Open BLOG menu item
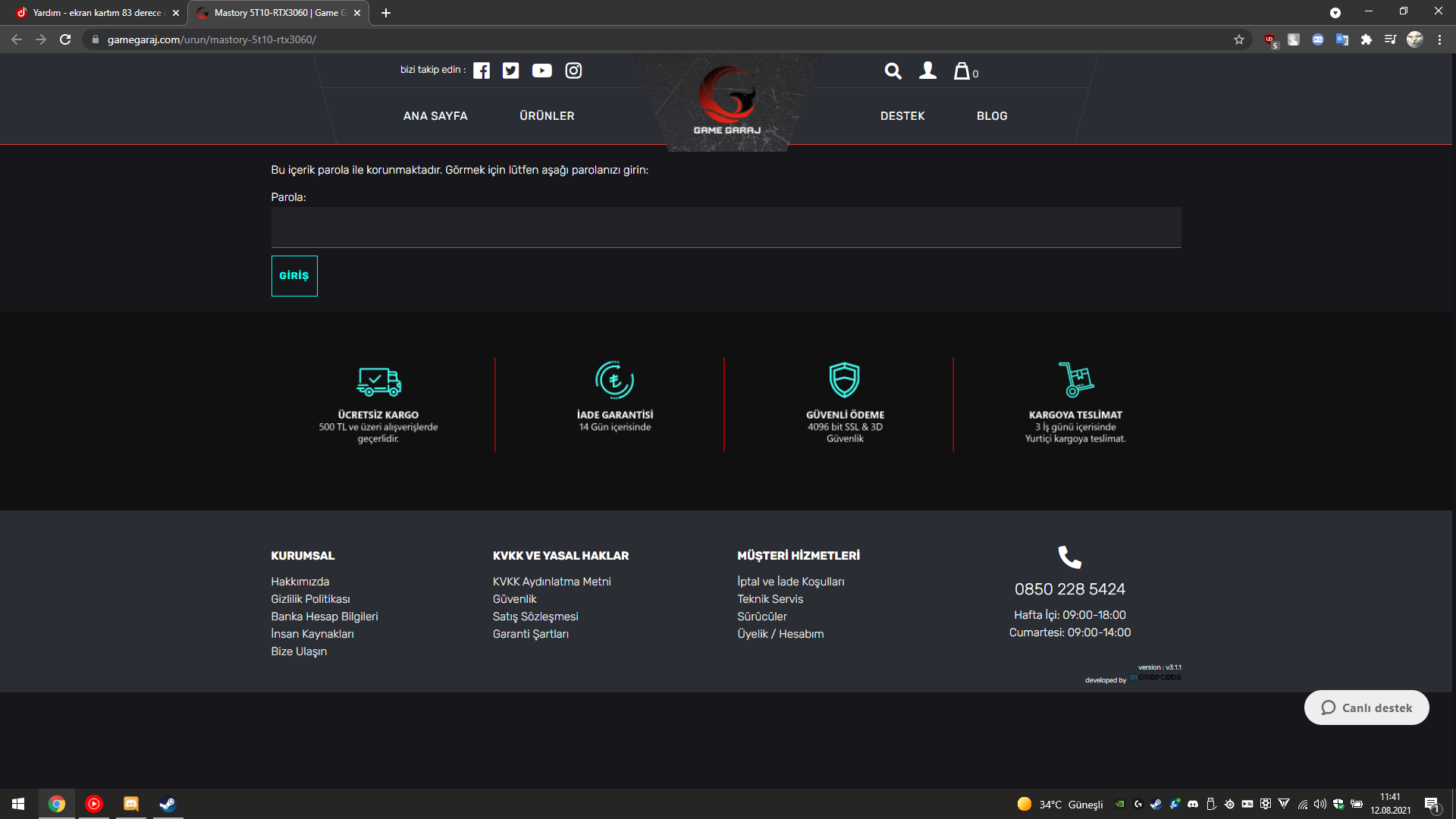1456x819 pixels. point(992,116)
